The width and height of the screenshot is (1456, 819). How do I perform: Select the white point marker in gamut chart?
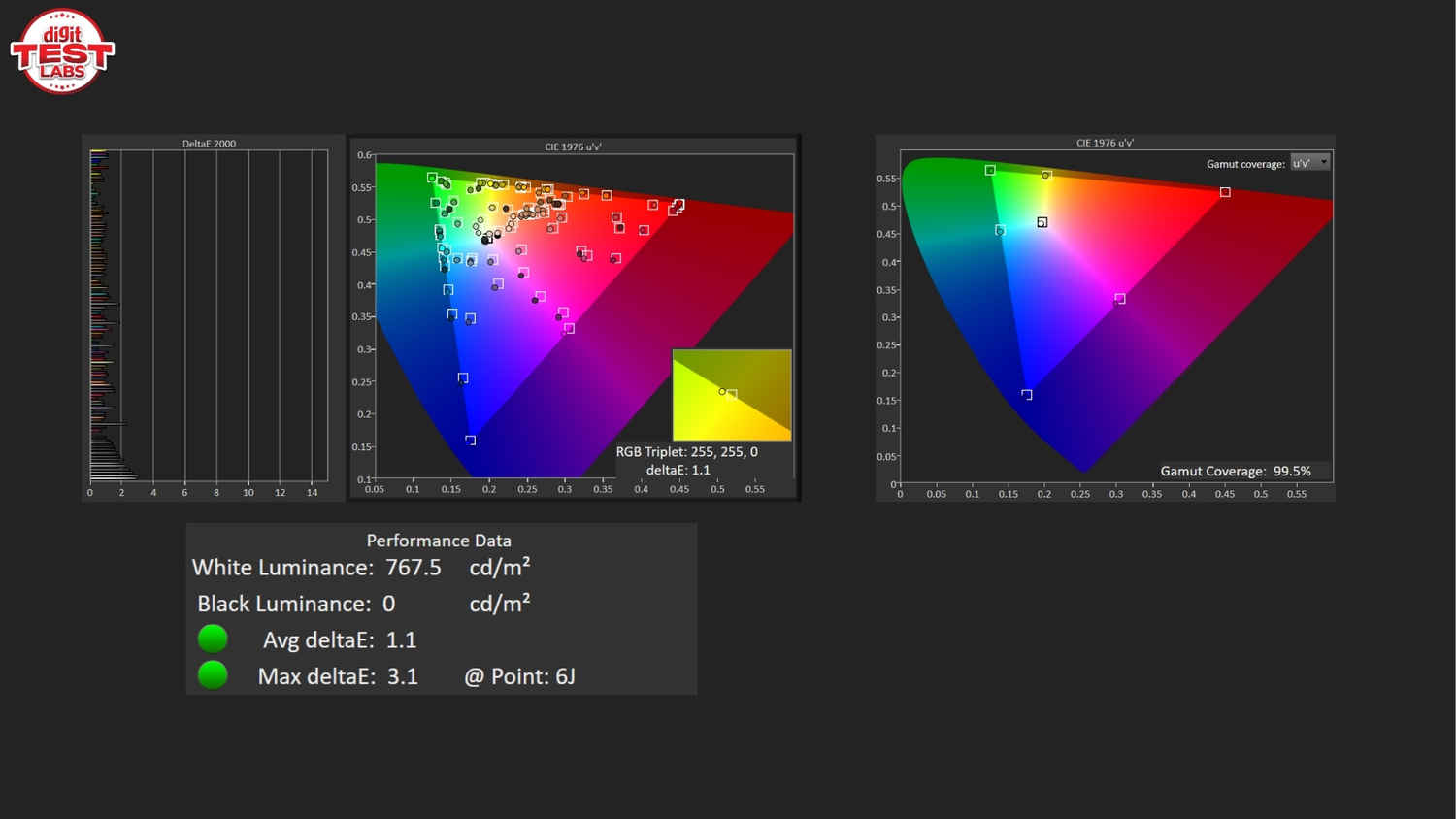coord(1042,222)
